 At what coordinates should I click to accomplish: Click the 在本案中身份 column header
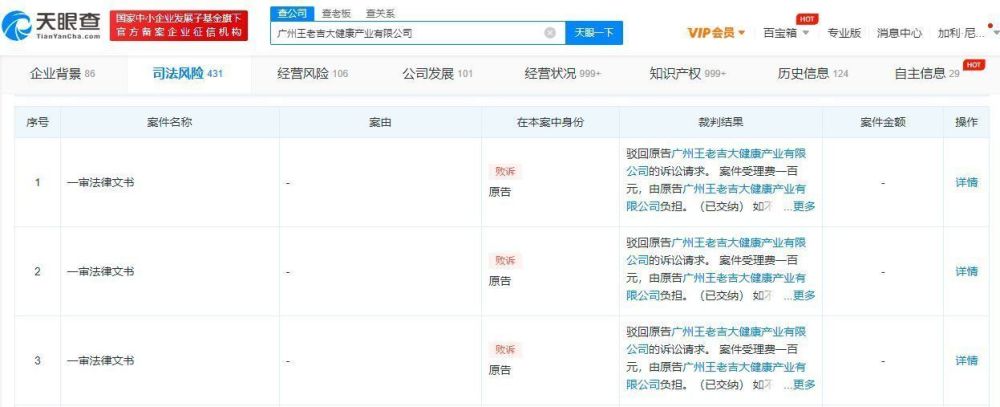point(550,122)
